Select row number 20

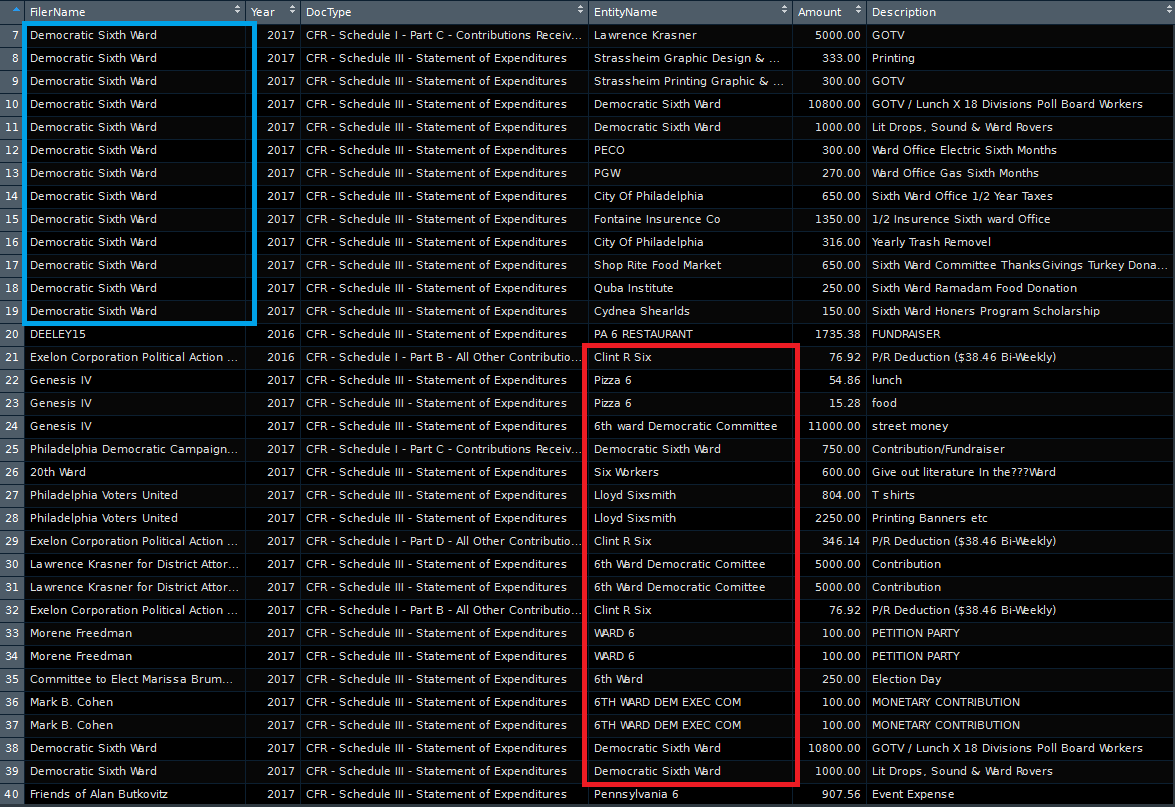point(12,334)
